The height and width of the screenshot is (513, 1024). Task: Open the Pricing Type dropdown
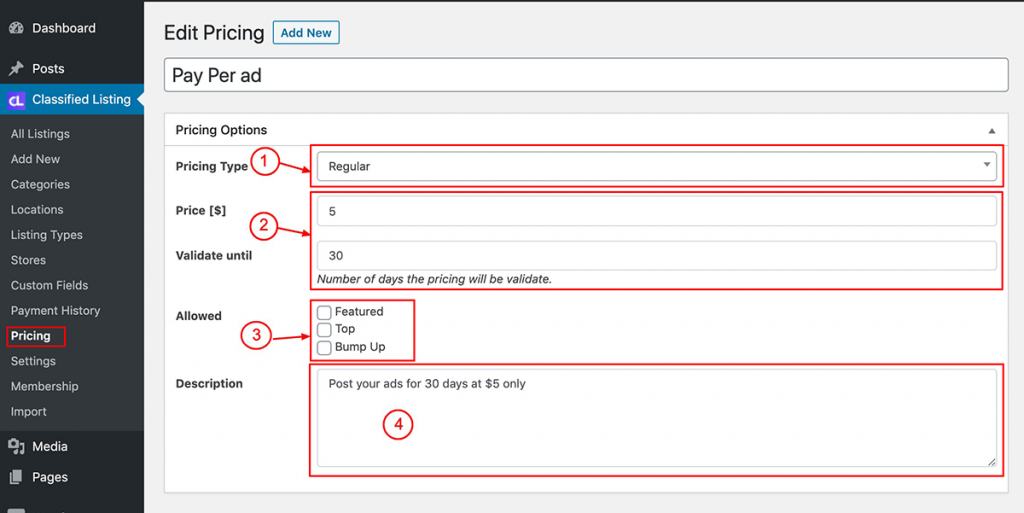(x=656, y=166)
